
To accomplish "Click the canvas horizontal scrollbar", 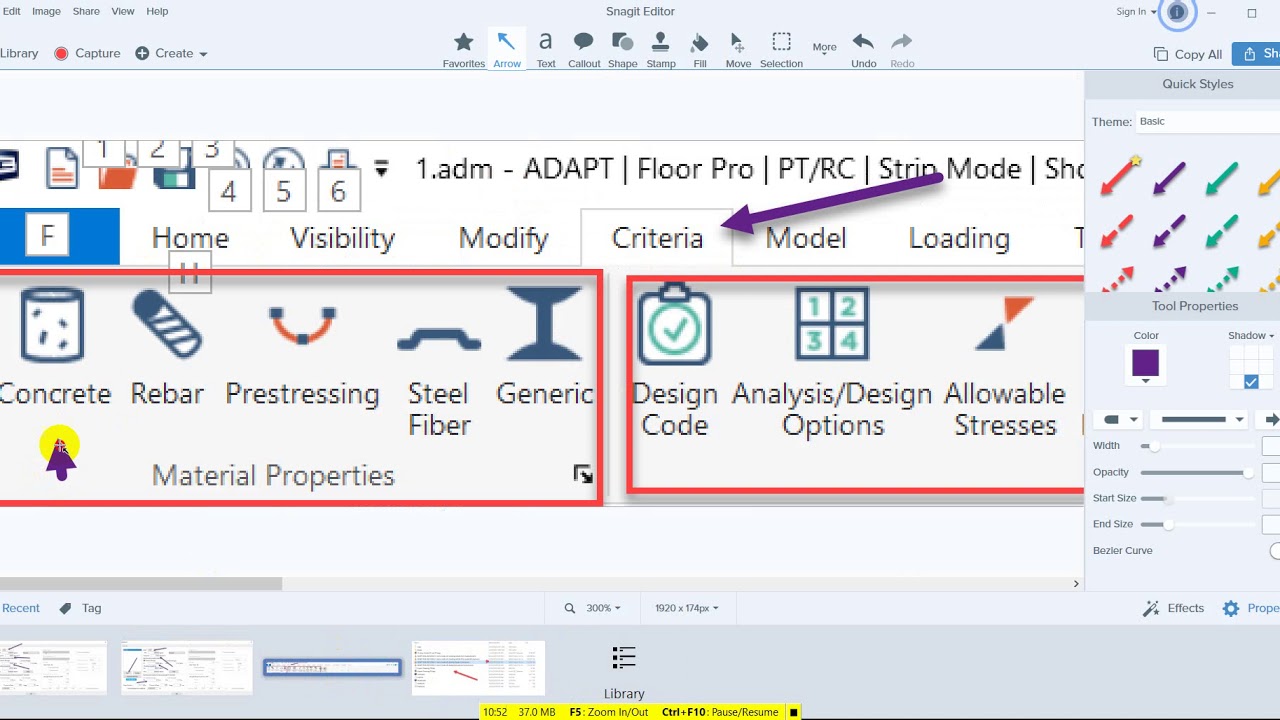I will click(x=140, y=583).
